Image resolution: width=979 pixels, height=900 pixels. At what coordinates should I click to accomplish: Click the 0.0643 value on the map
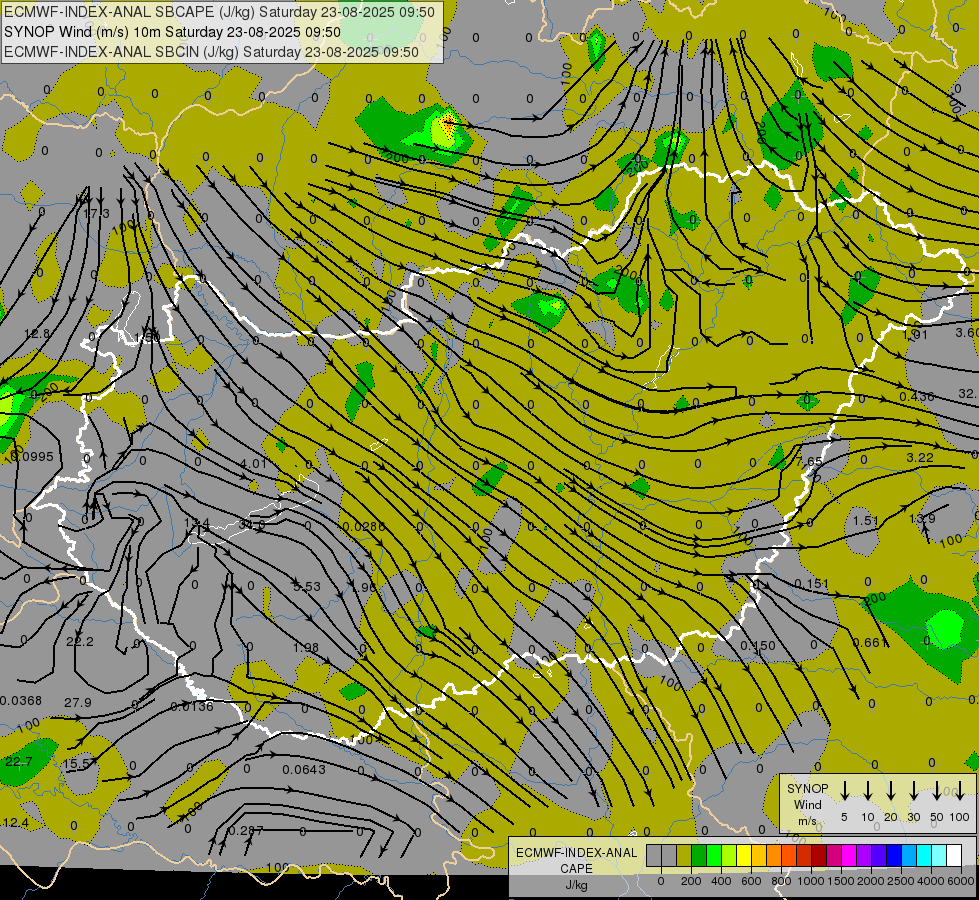(x=304, y=769)
